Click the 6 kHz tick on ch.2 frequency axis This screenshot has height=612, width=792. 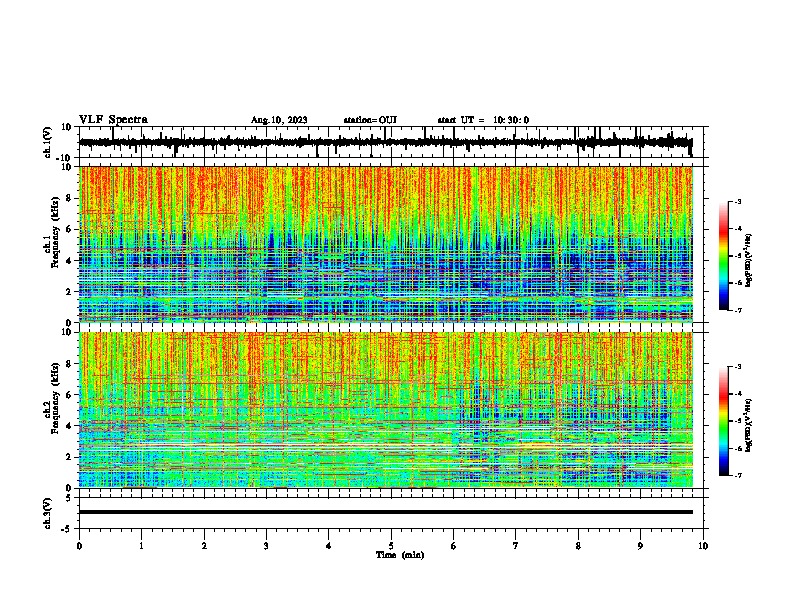coord(69,395)
